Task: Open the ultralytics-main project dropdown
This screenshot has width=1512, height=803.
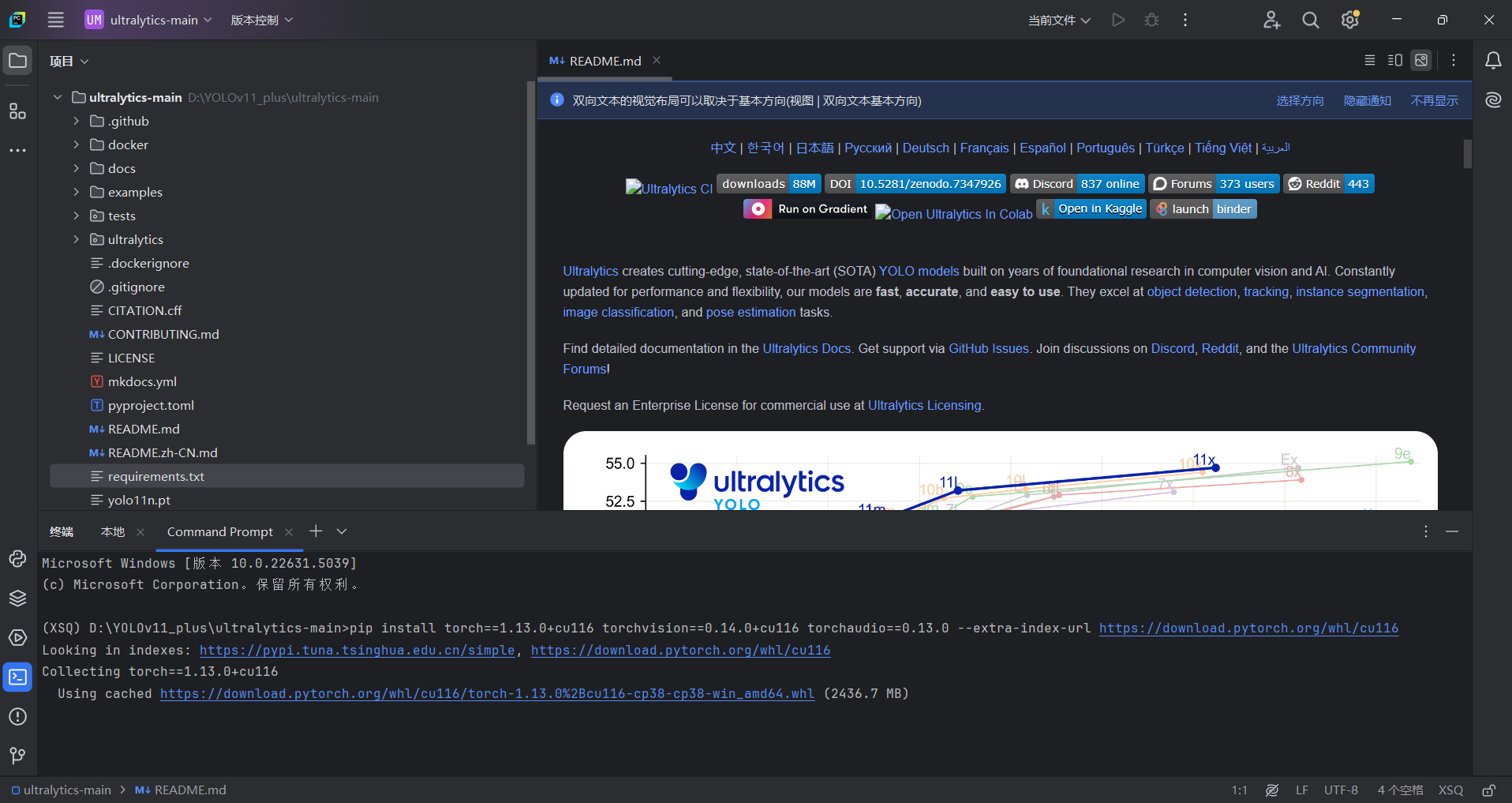Action: tap(148, 20)
